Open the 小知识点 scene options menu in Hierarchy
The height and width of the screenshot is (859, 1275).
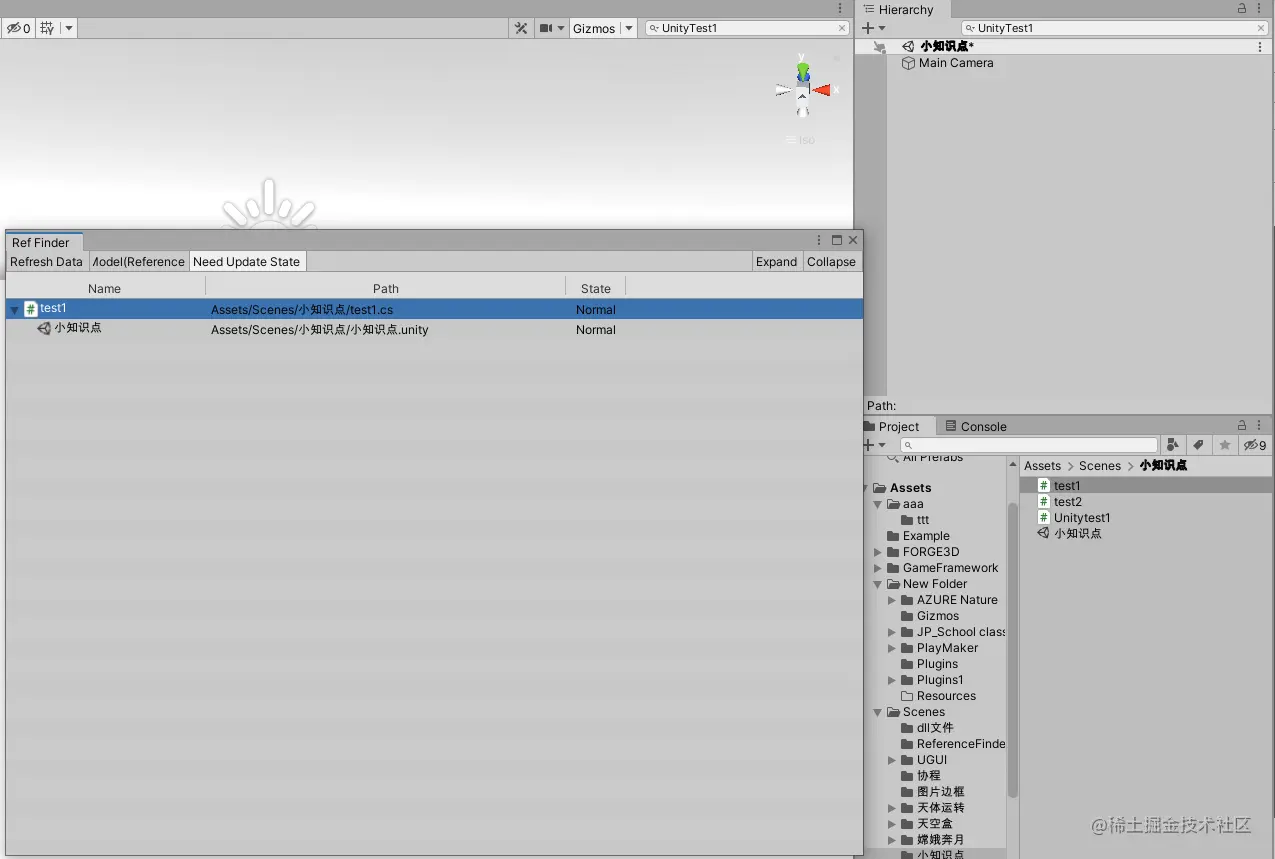tap(1260, 46)
